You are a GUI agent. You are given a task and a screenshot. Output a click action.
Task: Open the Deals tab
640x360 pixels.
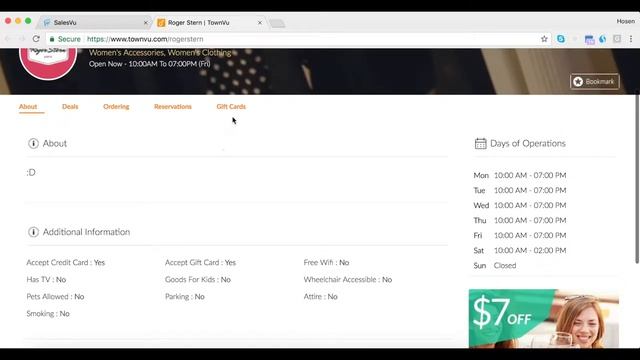coord(70,107)
